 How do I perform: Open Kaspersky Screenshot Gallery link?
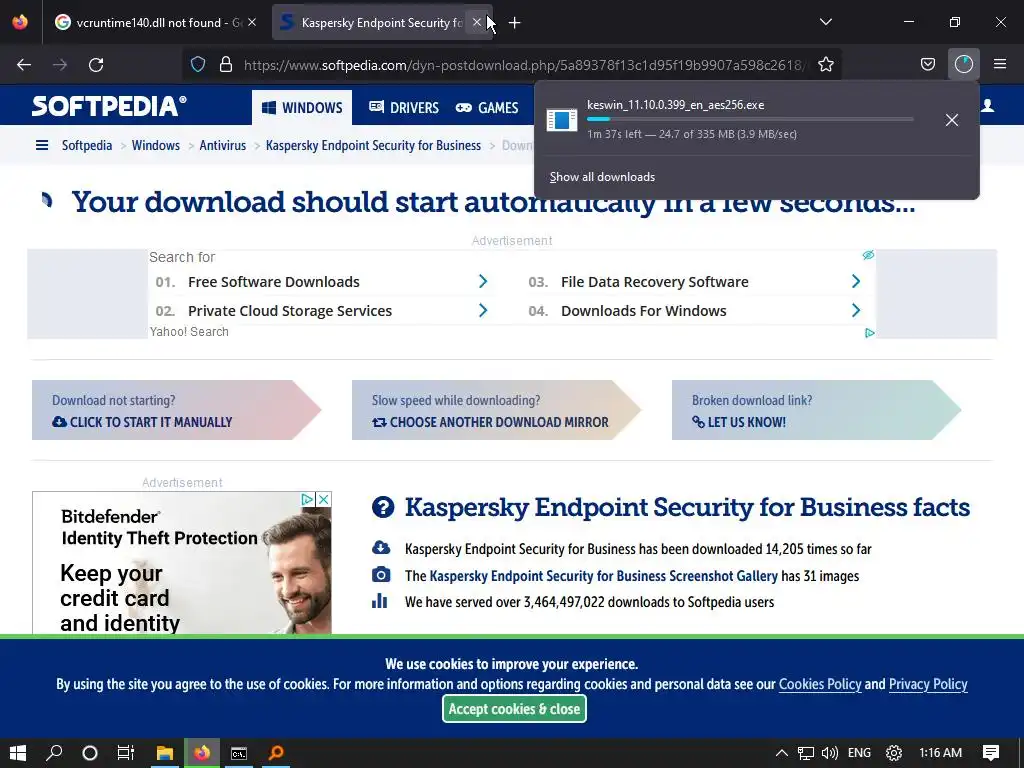click(603, 576)
